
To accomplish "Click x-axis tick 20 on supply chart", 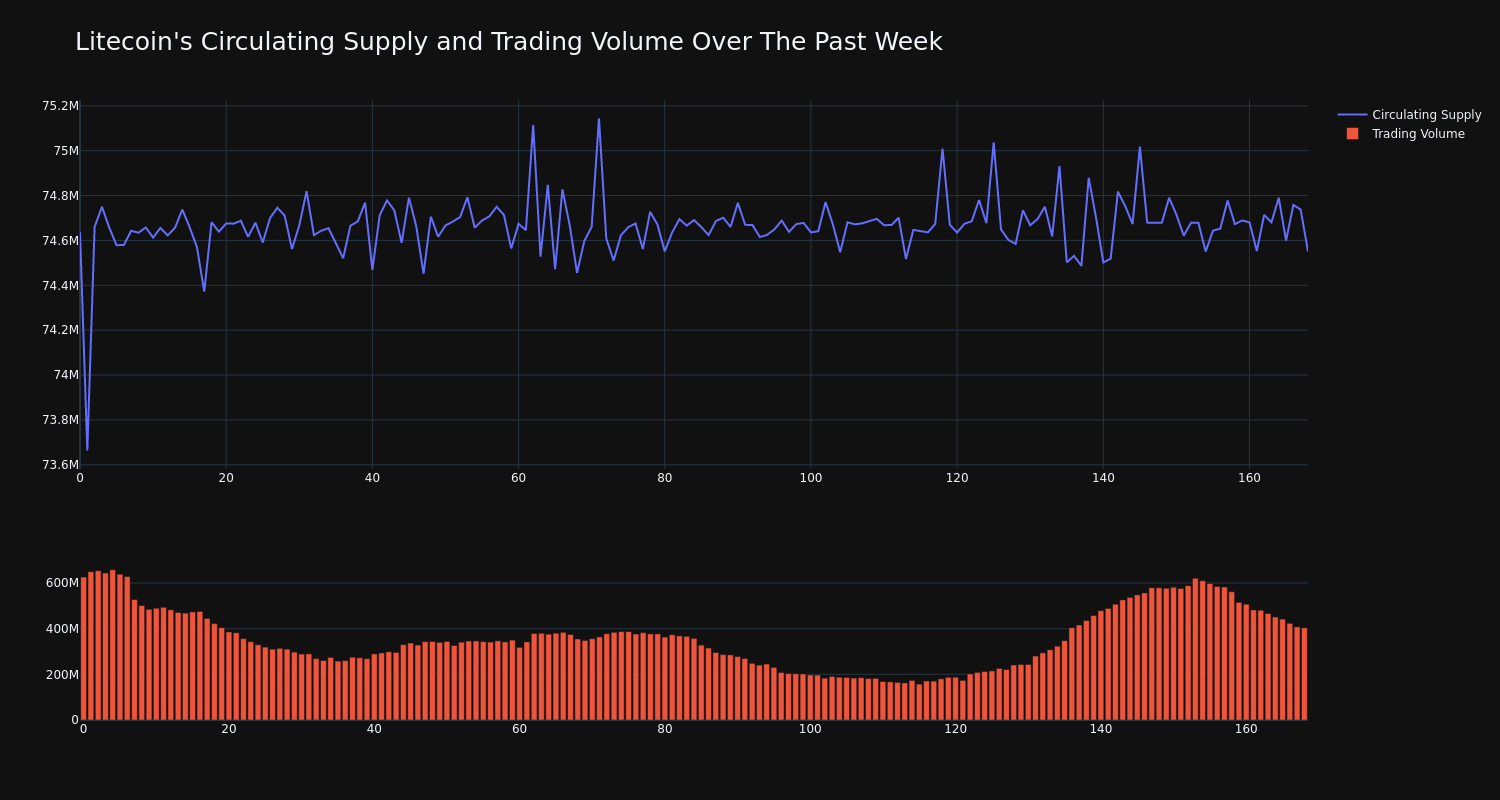I will [x=226, y=478].
